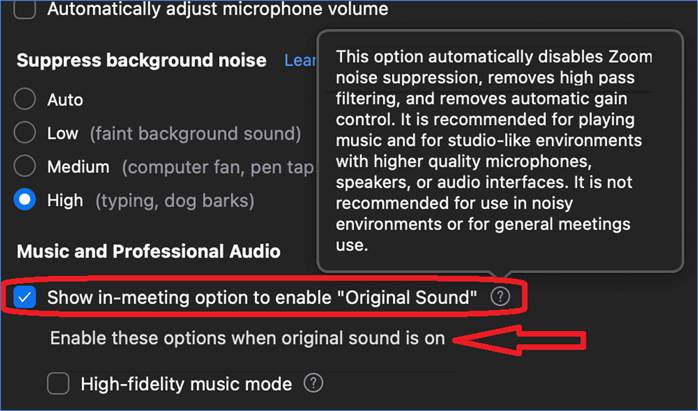
Task: Click the red arrow annotation
Action: pyautogui.click(x=518, y=340)
